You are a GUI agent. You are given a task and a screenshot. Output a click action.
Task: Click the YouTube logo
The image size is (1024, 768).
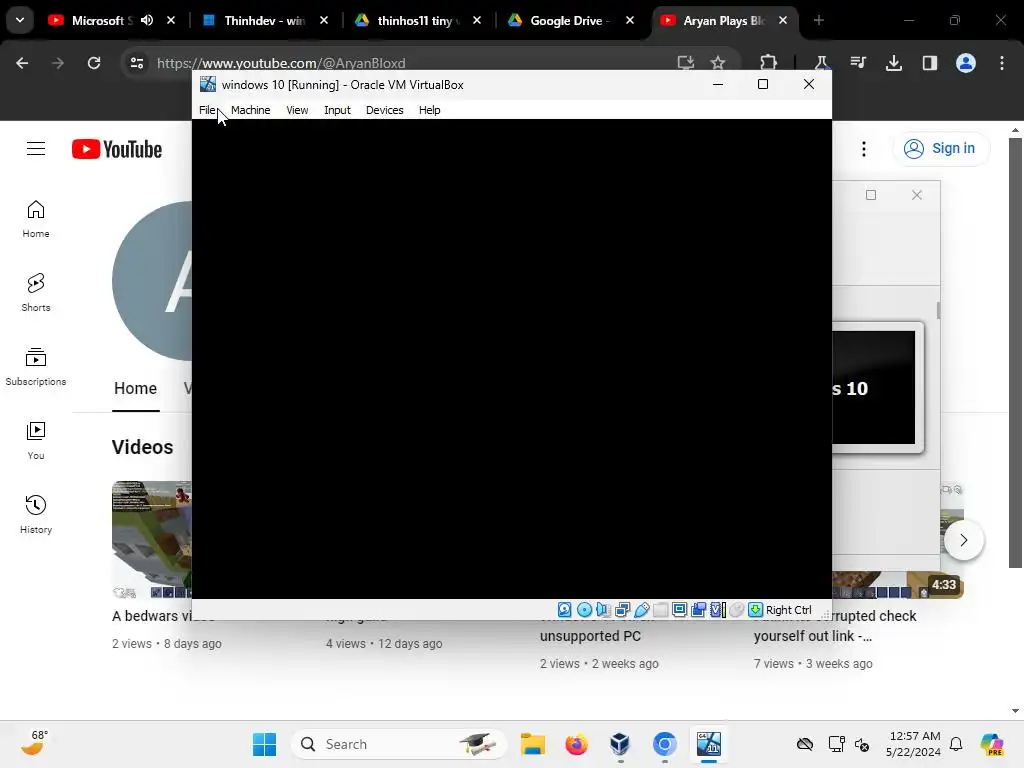pyautogui.click(x=117, y=149)
